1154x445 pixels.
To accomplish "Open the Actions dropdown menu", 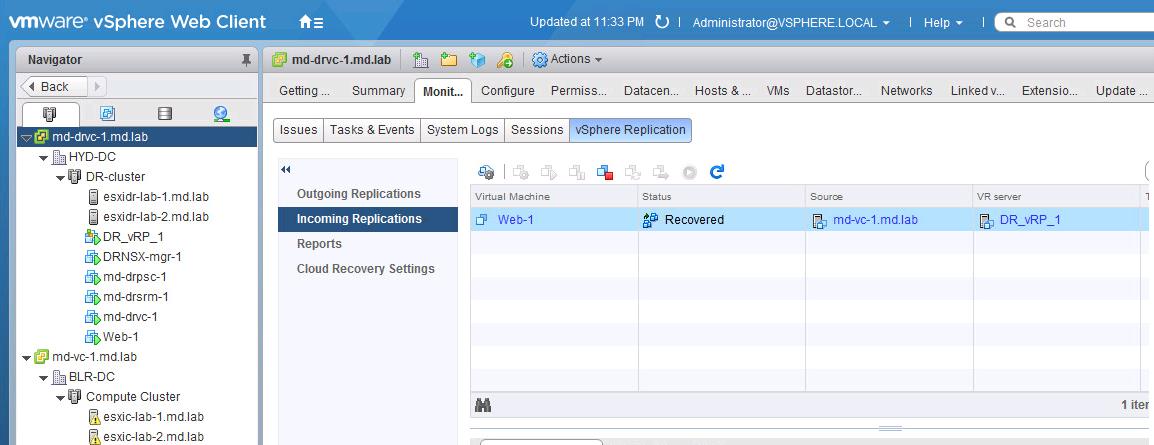I will point(567,60).
